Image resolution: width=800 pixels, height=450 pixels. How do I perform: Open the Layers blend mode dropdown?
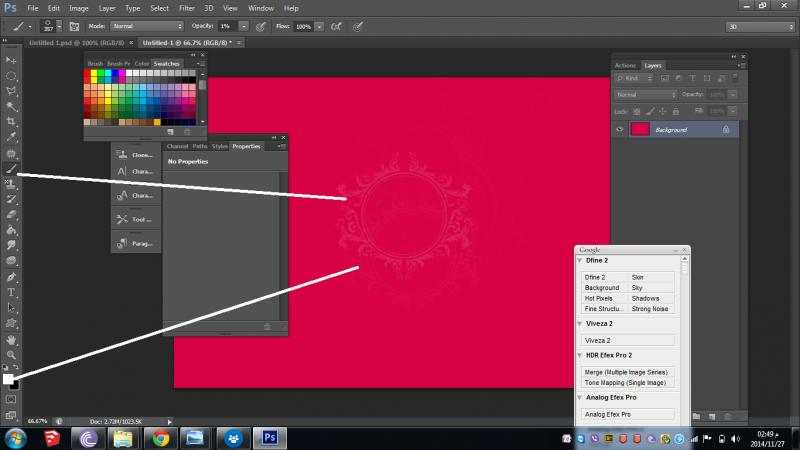(x=645, y=95)
